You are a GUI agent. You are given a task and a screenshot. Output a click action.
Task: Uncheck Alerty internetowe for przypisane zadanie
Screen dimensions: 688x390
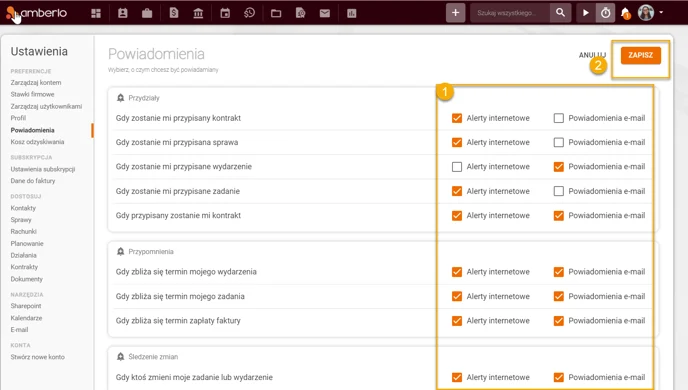(457, 191)
